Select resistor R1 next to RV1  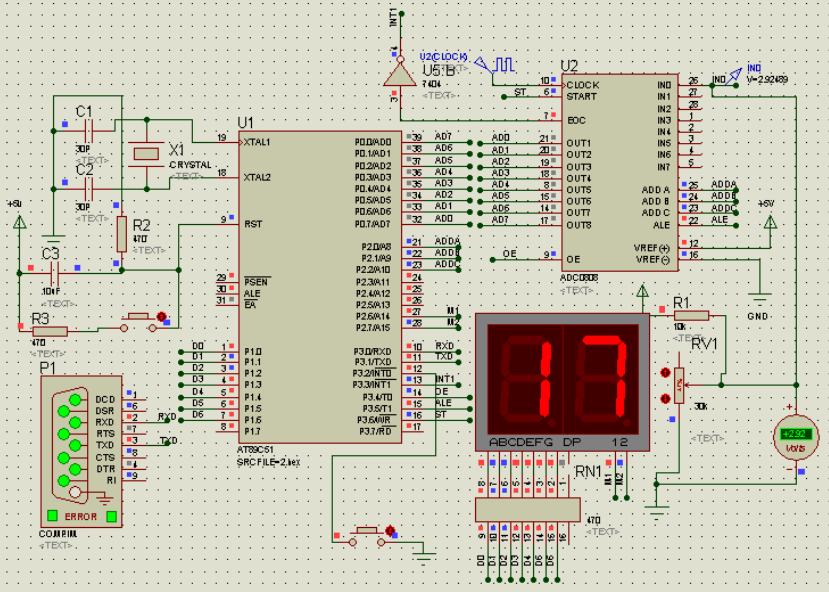pos(691,316)
